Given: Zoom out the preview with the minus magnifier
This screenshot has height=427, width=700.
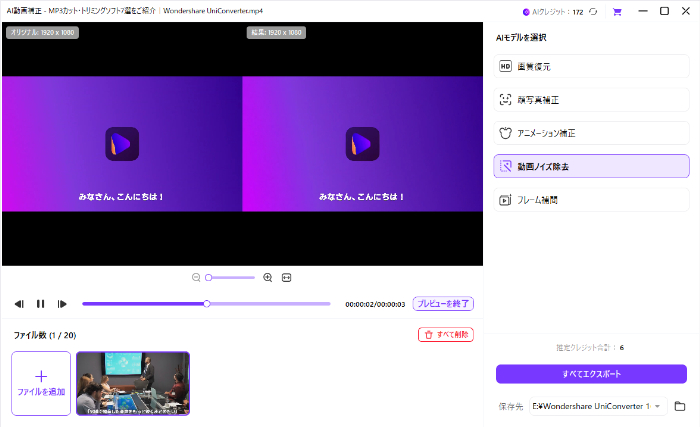Looking at the screenshot, I should [196, 277].
